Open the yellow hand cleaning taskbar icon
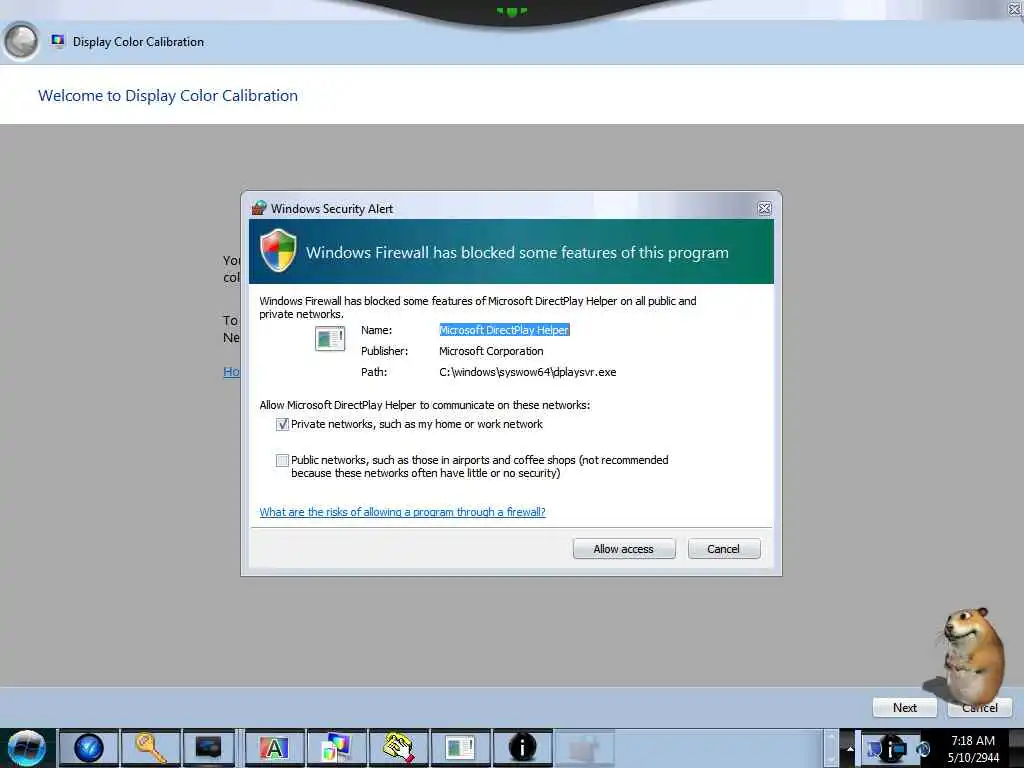1024x768 pixels. (398, 748)
